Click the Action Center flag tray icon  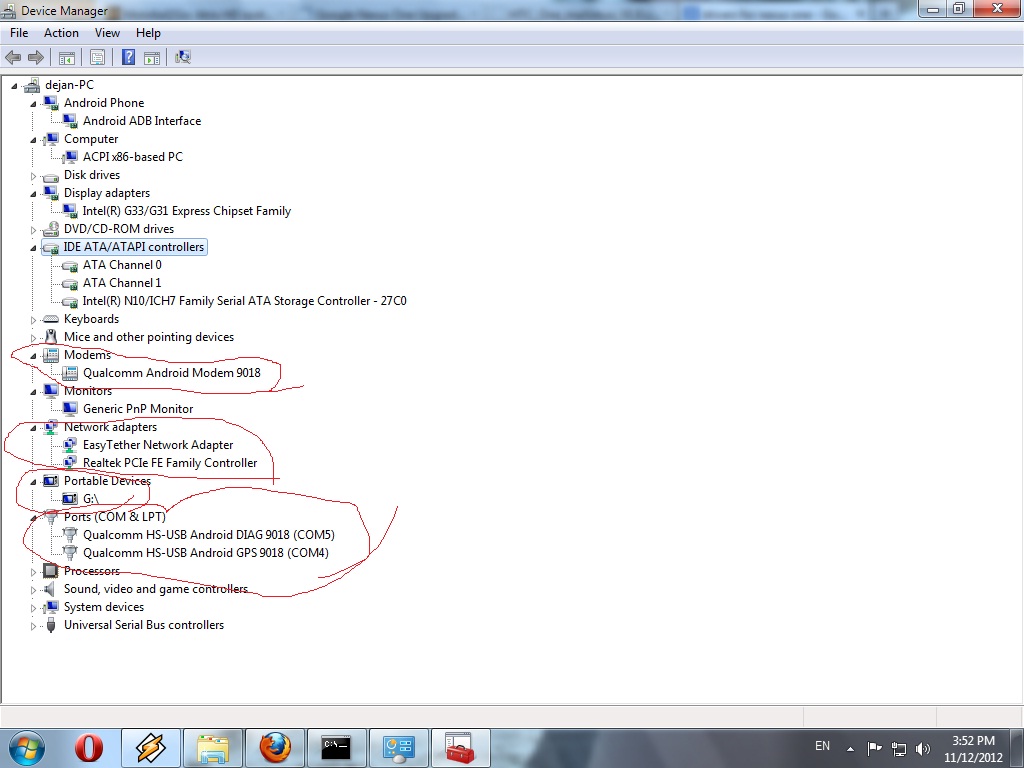click(x=874, y=748)
